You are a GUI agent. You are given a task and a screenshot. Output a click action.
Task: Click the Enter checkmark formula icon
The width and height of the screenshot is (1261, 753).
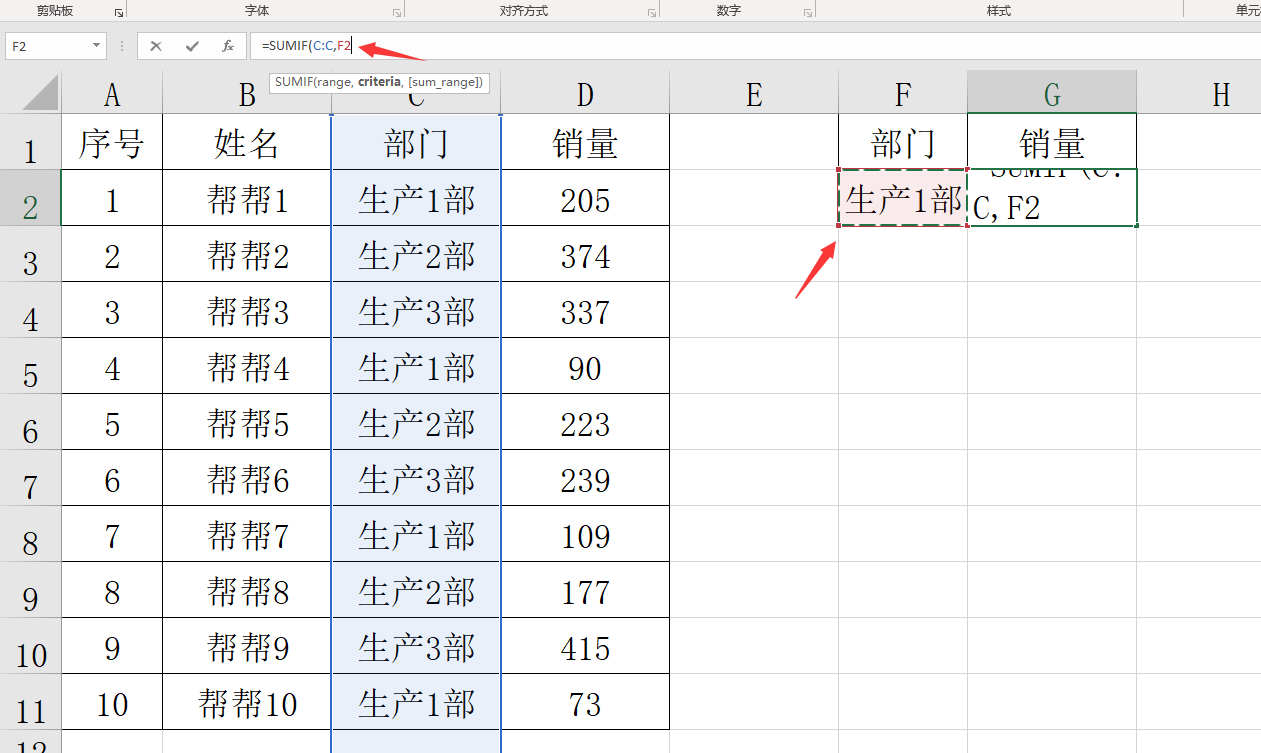(192, 46)
